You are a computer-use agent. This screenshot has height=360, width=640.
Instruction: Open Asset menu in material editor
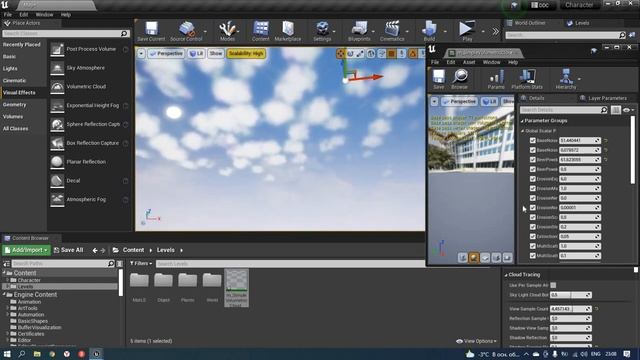(x=469, y=62)
